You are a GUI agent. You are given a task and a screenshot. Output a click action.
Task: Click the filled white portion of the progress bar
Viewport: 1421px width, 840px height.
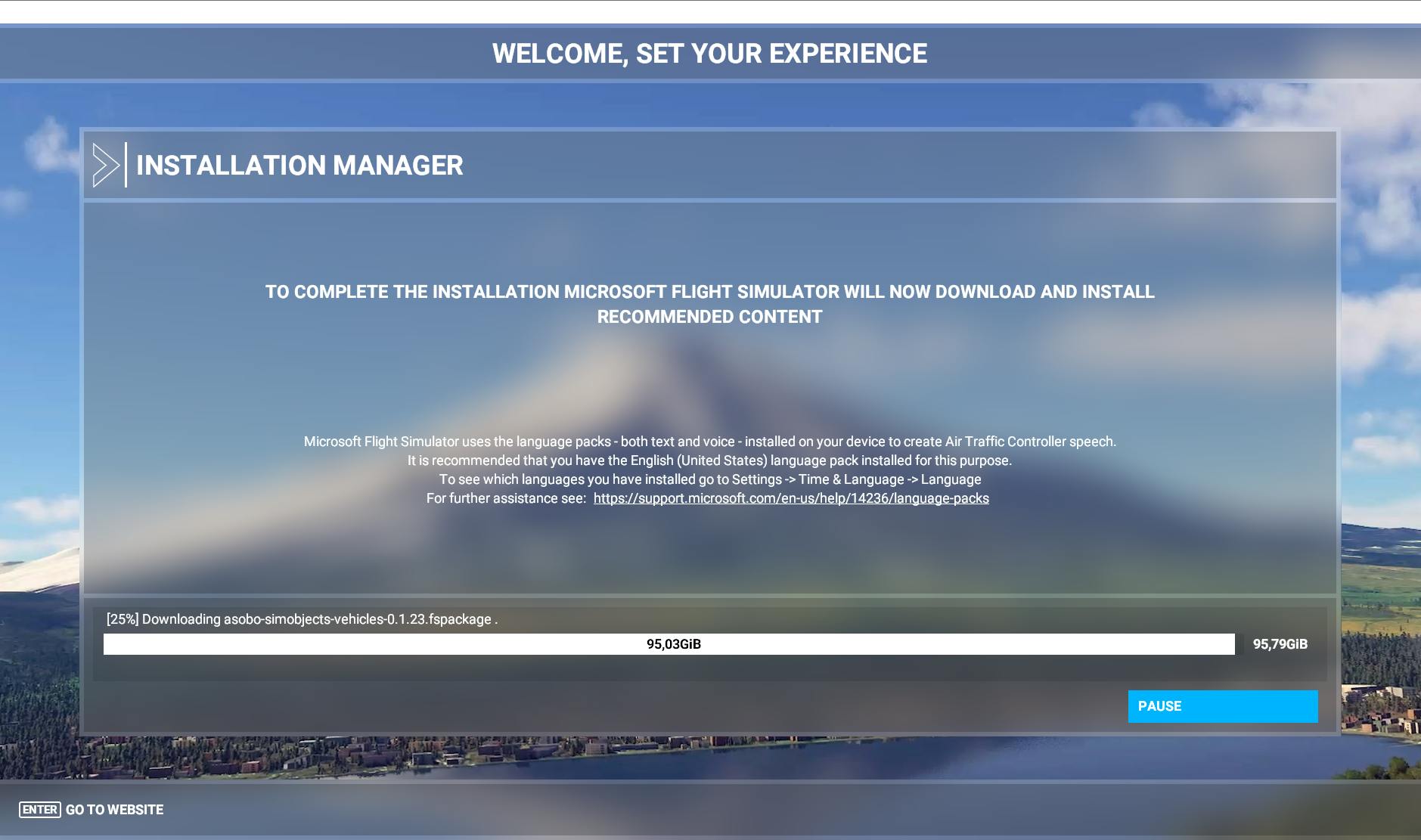point(378,644)
